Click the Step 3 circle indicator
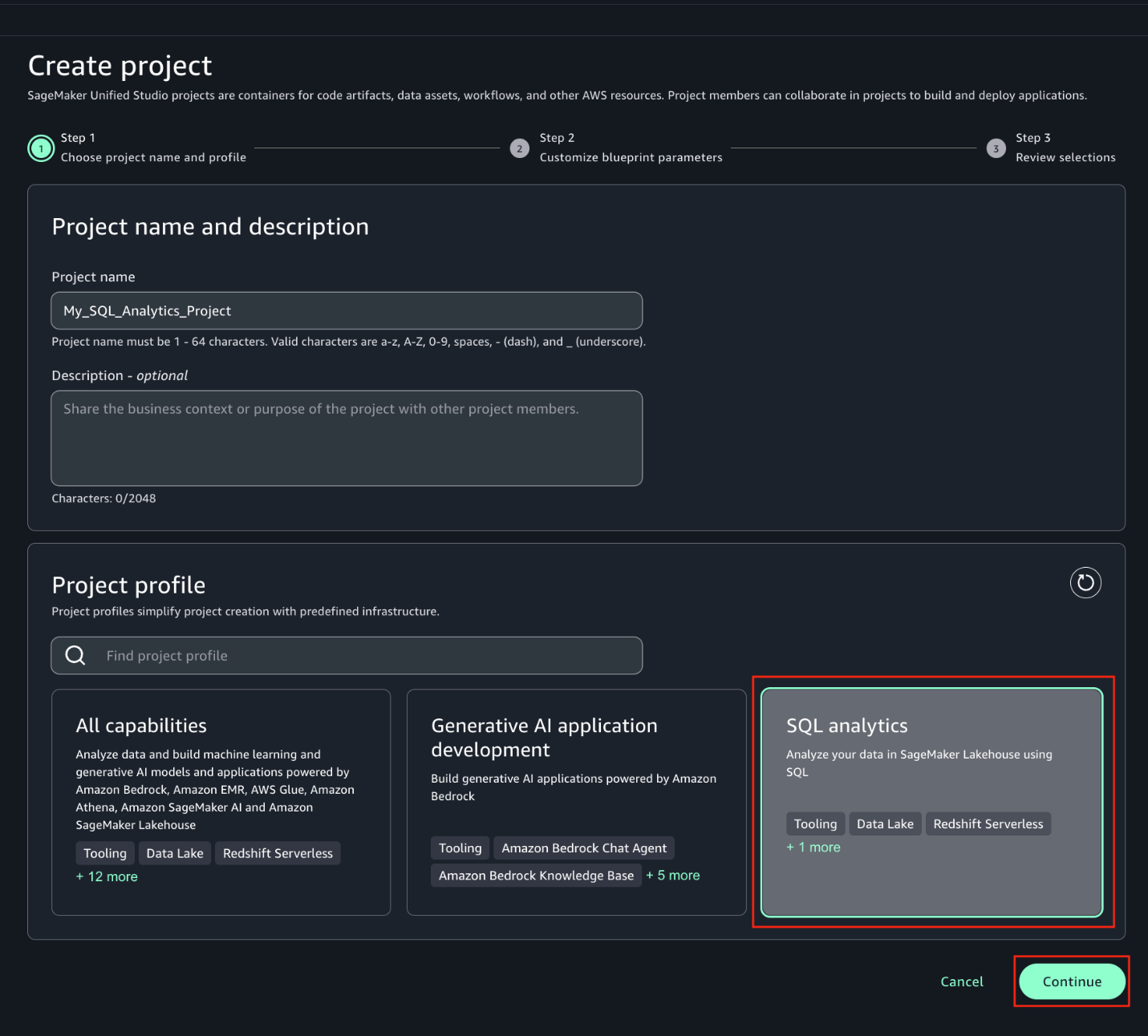Screen dimensions: 1148x1036 tap(996, 148)
